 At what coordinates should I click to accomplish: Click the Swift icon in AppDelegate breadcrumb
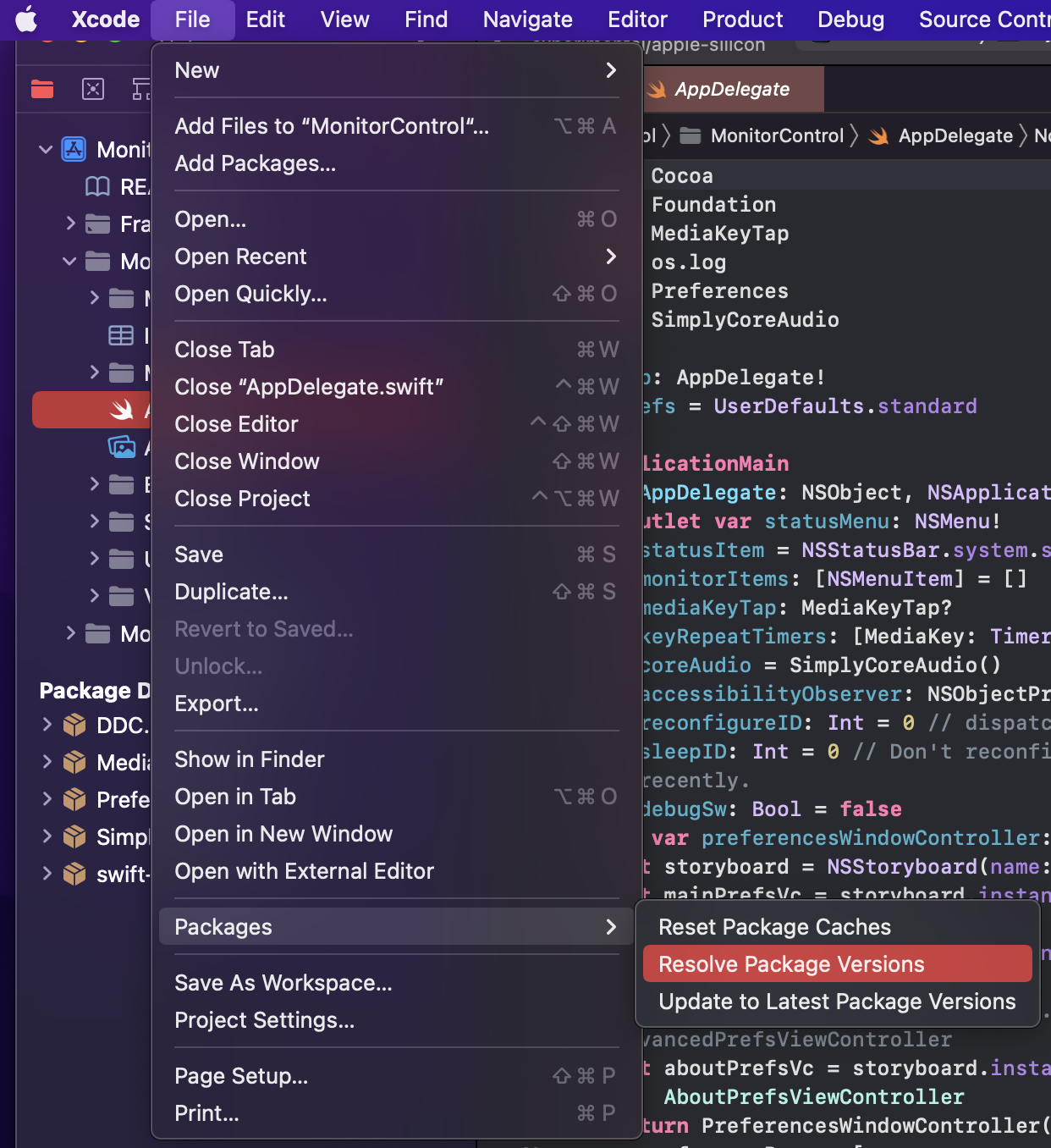tap(878, 136)
